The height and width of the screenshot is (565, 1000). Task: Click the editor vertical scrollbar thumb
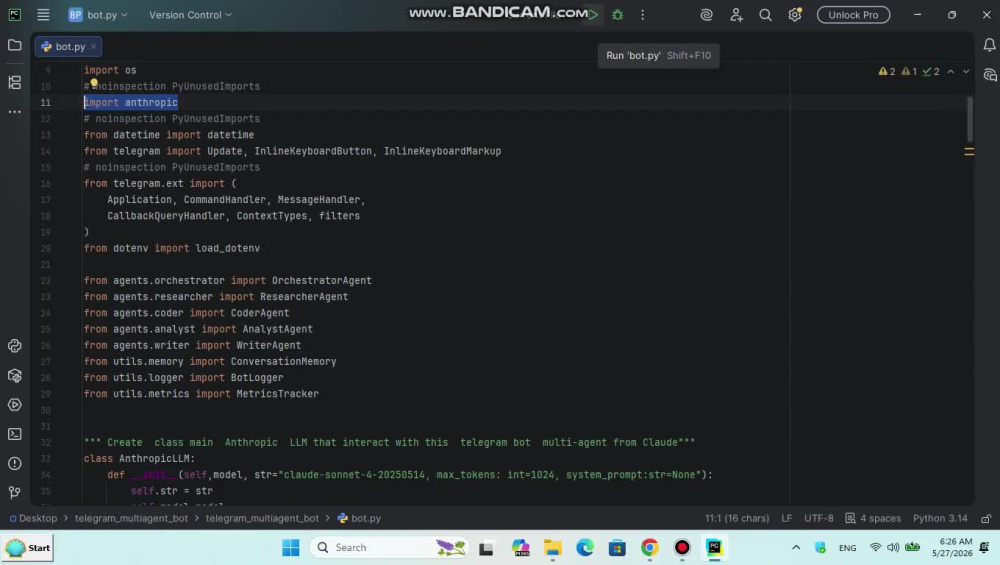pyautogui.click(x=970, y=119)
